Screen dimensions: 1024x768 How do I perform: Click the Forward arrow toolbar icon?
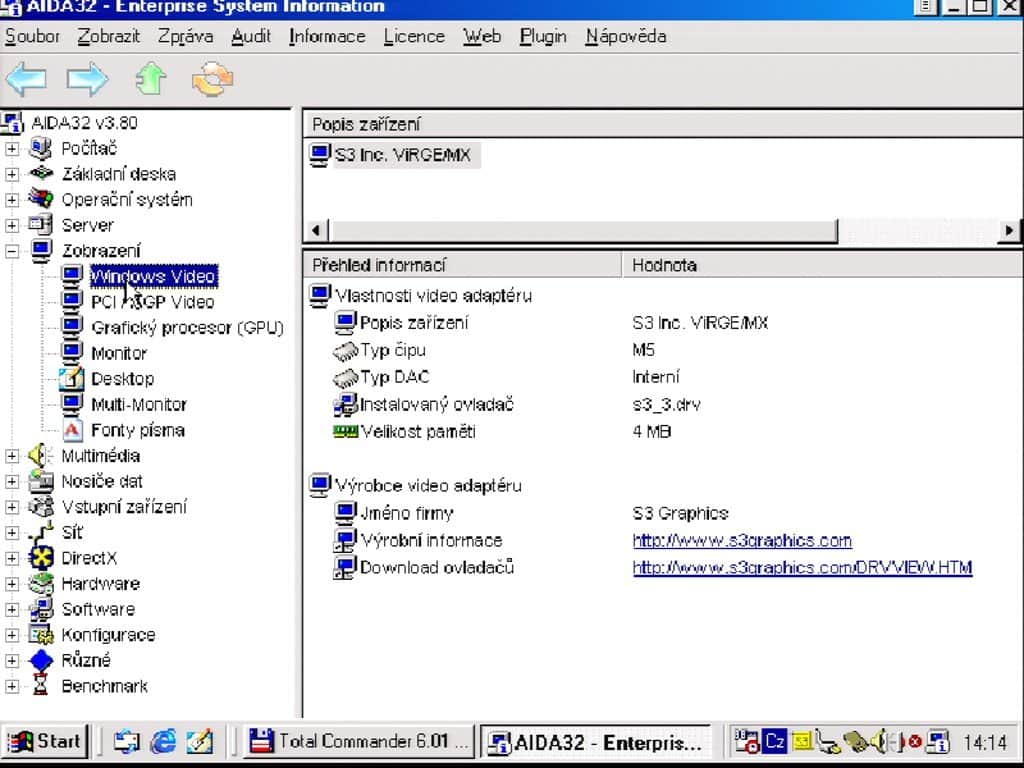point(88,80)
